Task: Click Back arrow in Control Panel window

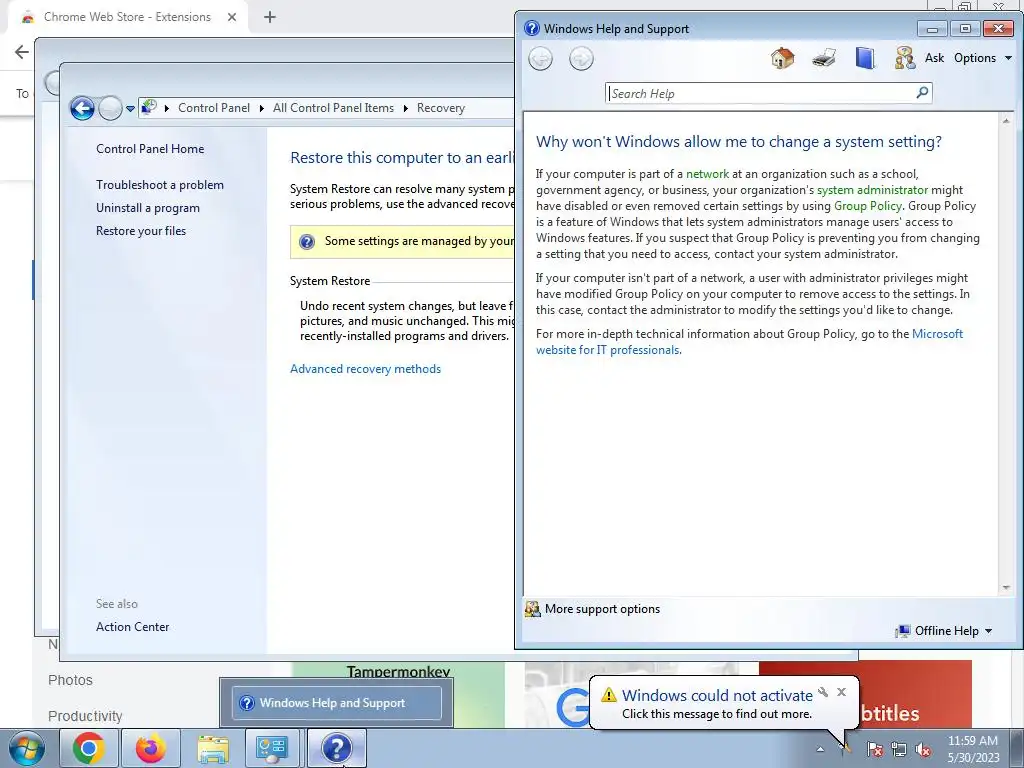Action: point(82,108)
